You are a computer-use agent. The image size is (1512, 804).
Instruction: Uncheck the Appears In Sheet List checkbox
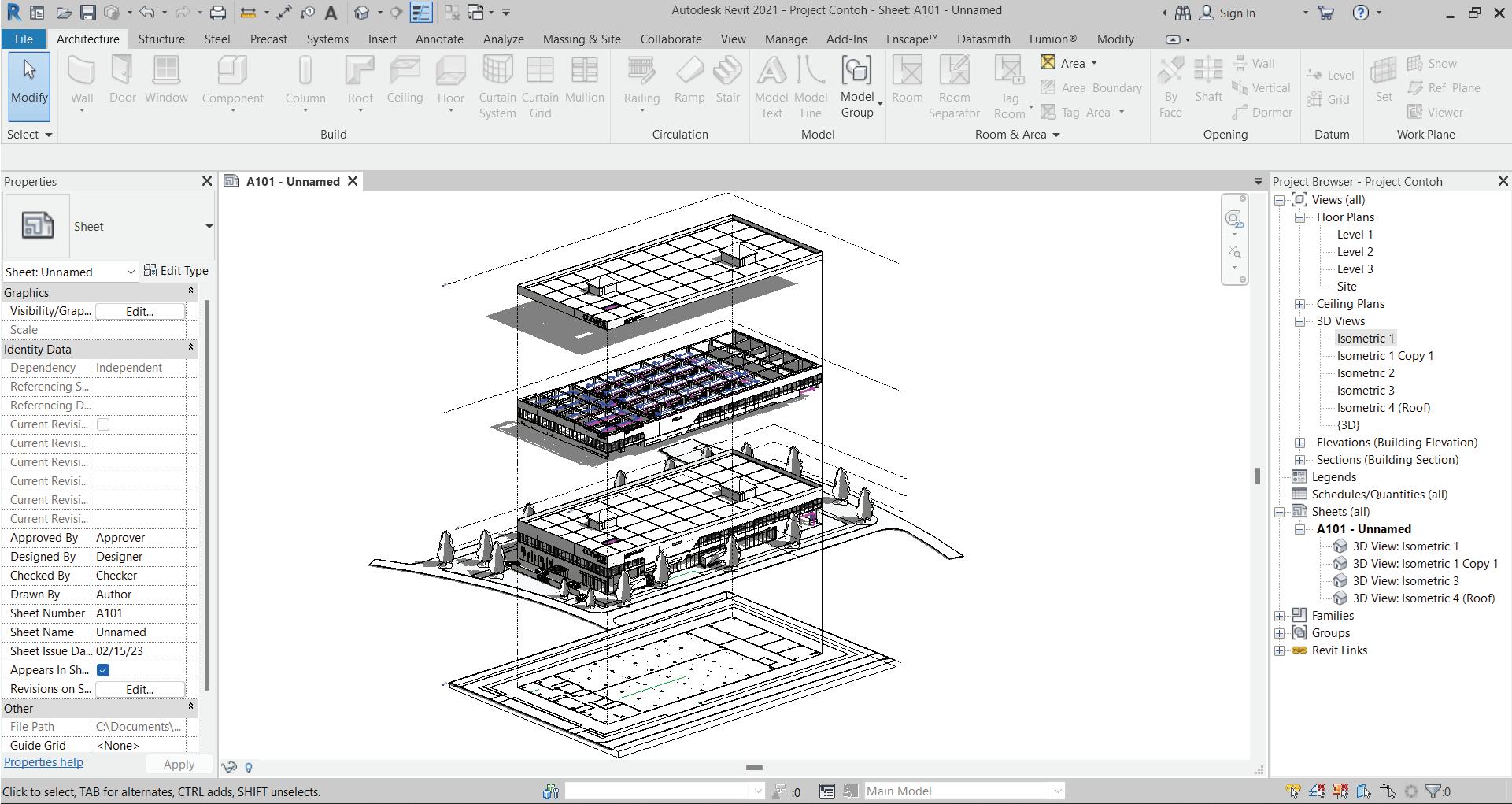click(x=103, y=670)
